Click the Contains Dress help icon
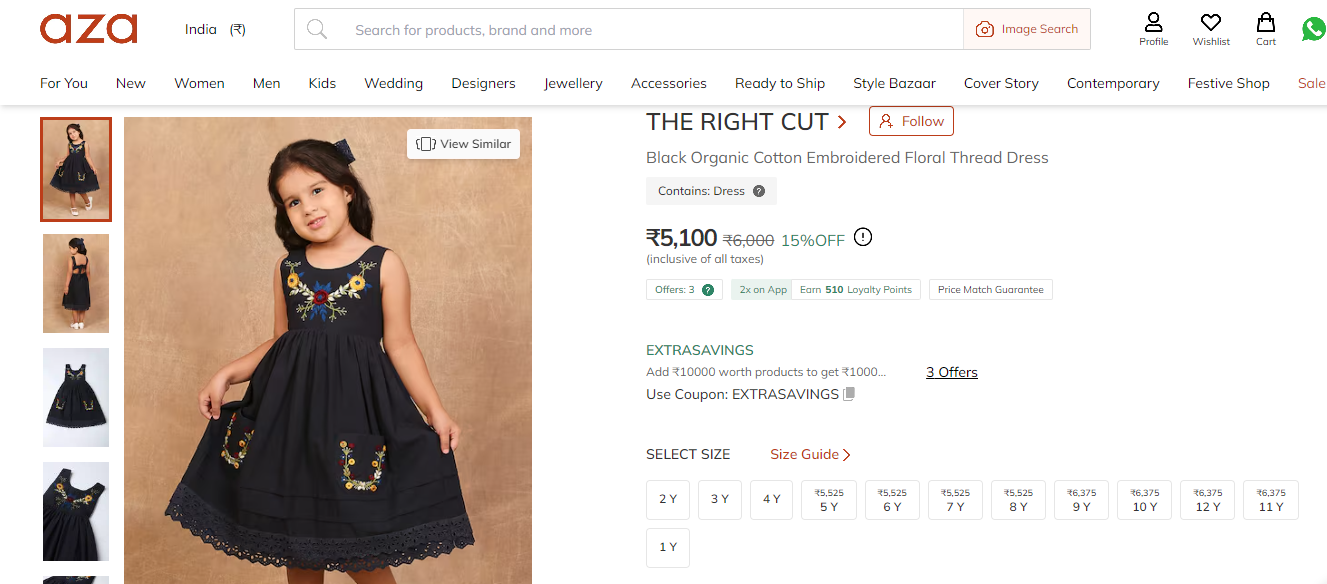Image resolution: width=1327 pixels, height=584 pixels. tap(759, 191)
